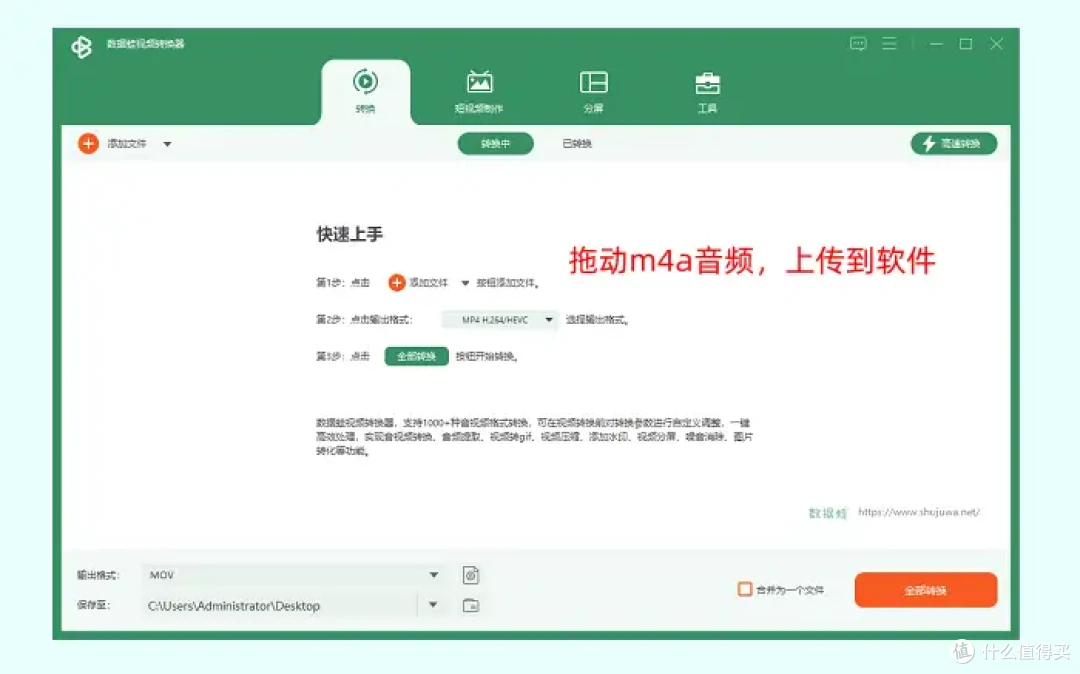Click the green 全部转换 button in step 3
1080x674 pixels.
click(x=416, y=356)
